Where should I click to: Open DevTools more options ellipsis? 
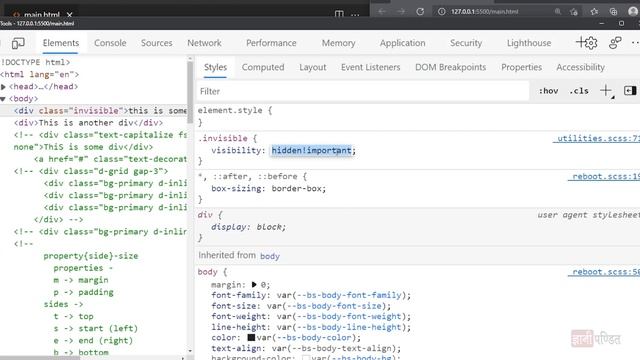635,43
